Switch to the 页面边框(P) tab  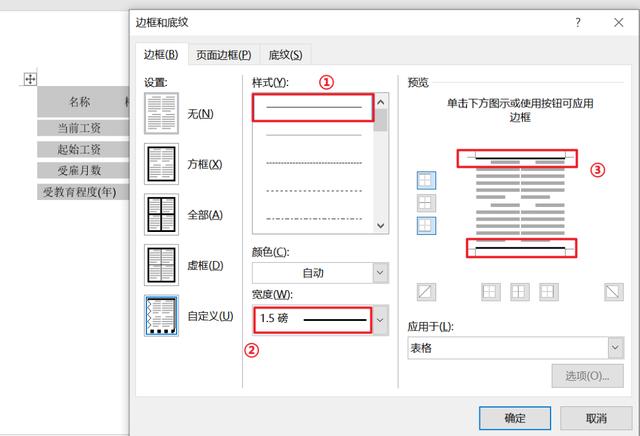(x=224, y=55)
